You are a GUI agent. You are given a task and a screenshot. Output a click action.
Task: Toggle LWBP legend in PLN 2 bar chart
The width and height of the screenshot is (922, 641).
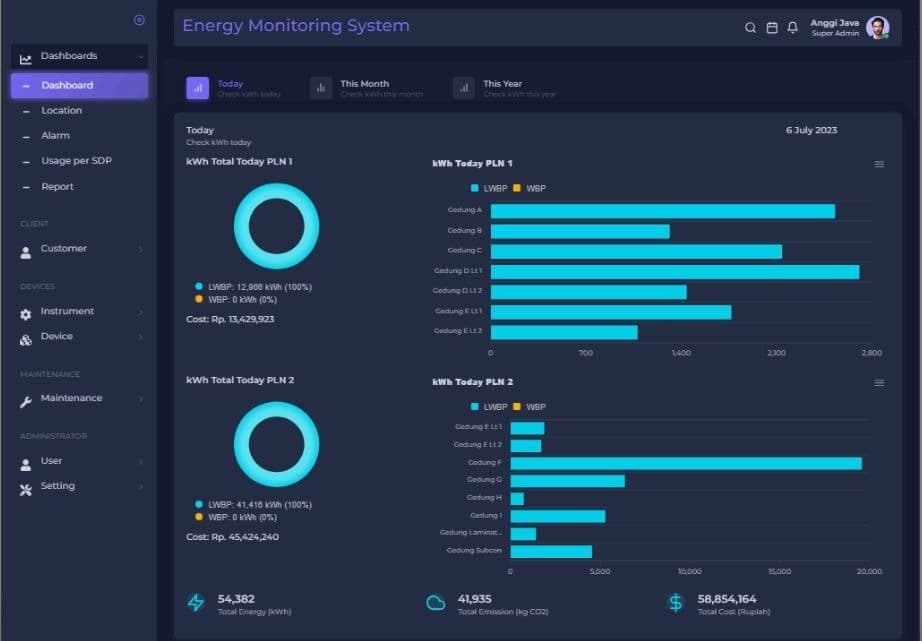[x=489, y=407]
